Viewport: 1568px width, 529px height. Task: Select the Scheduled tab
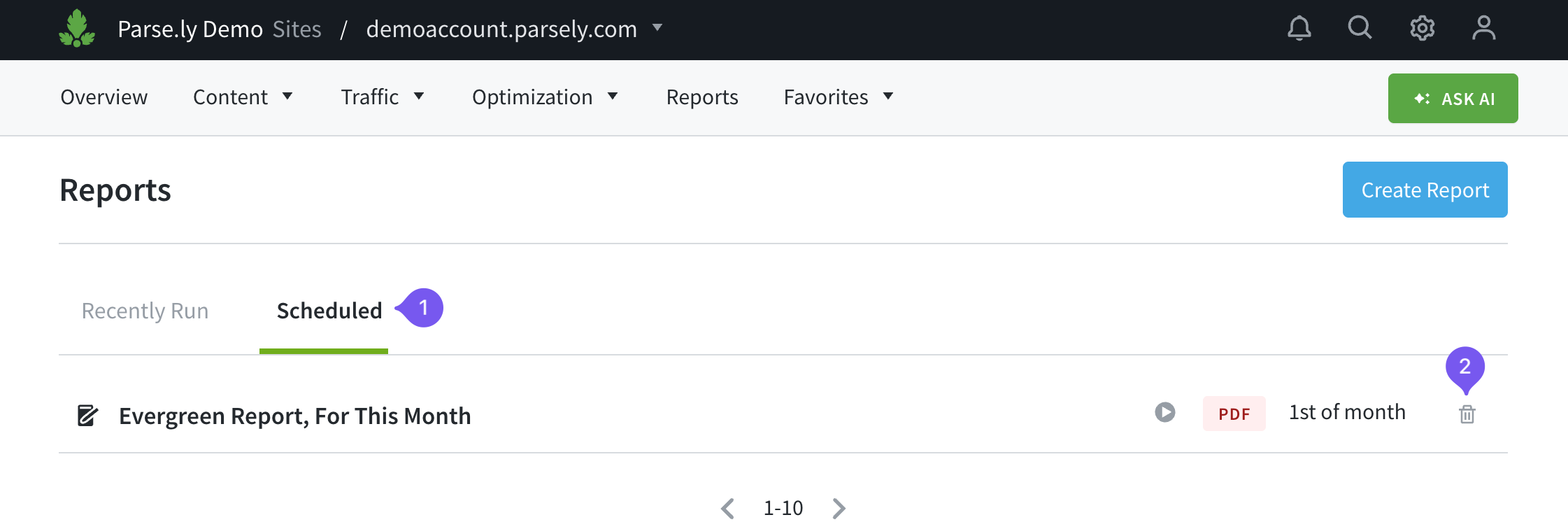point(329,311)
